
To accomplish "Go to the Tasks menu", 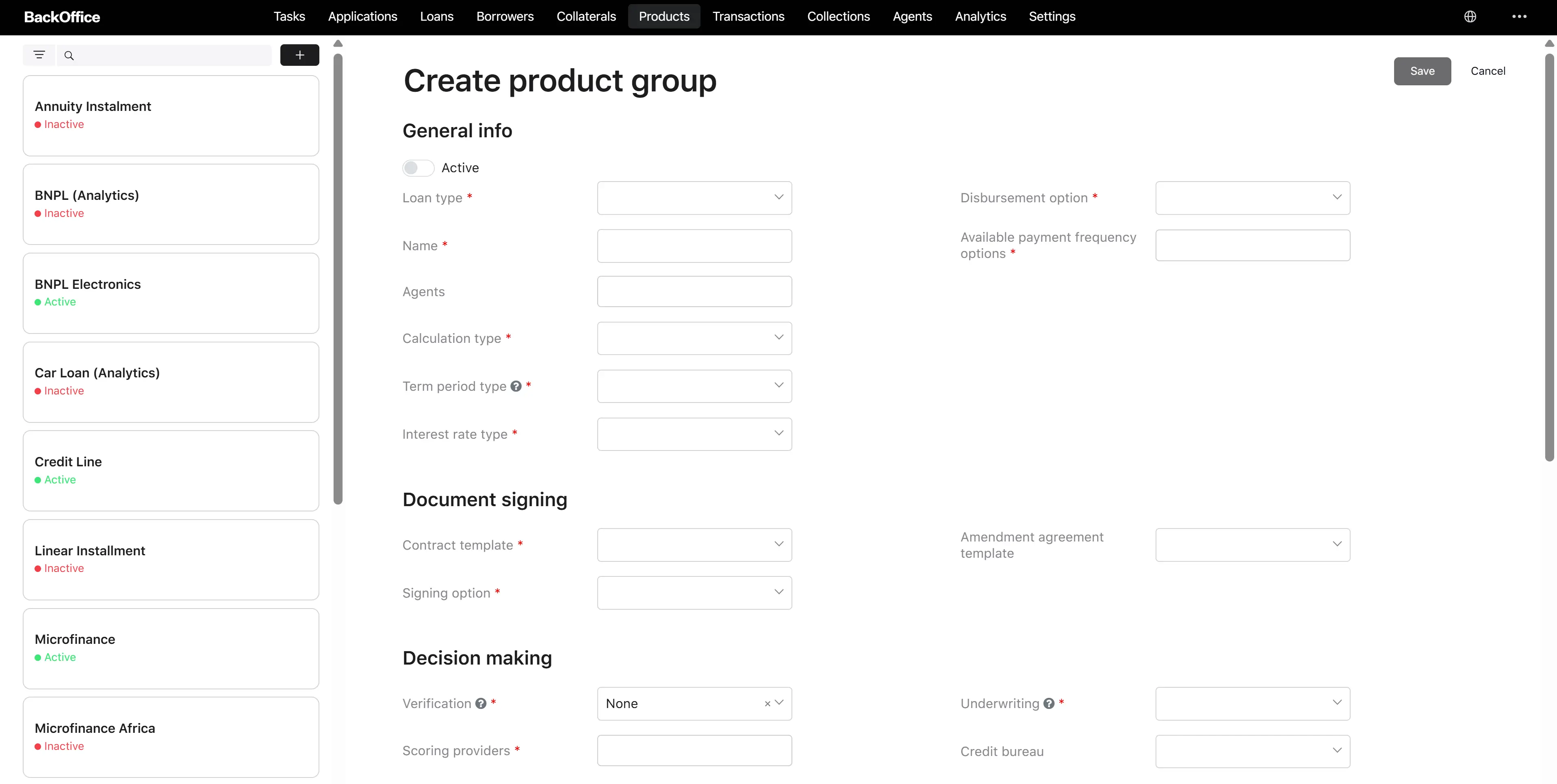I will [x=289, y=16].
